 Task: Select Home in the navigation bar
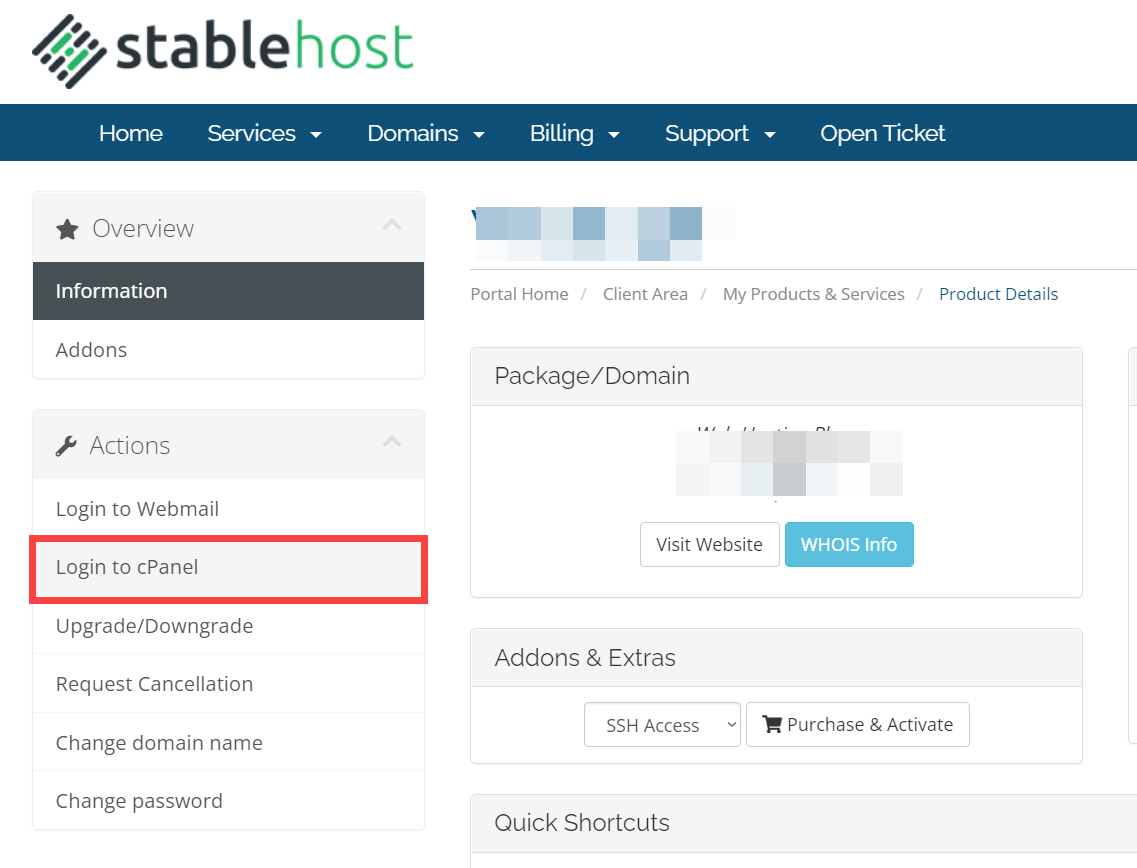point(130,132)
